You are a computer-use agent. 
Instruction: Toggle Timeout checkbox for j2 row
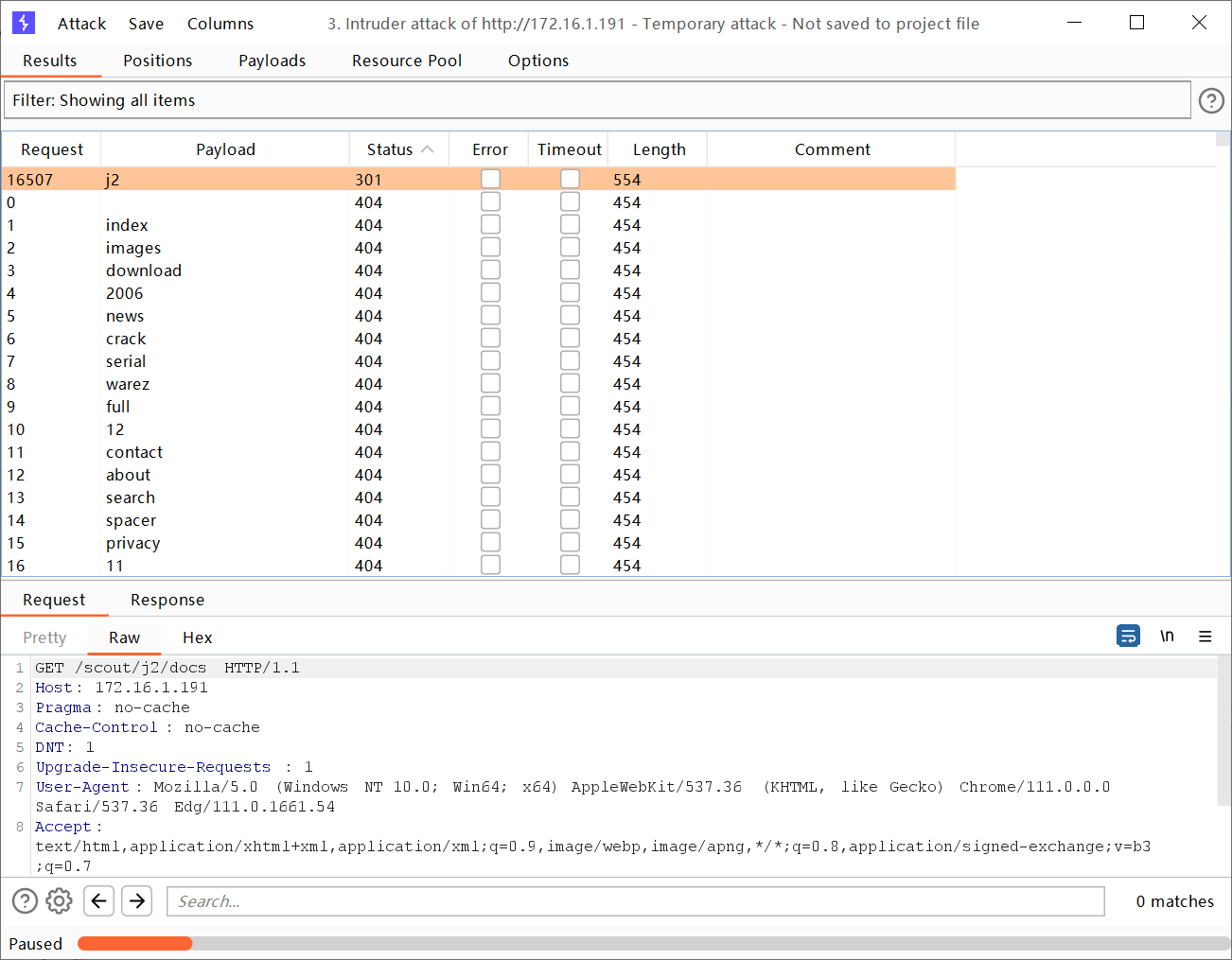click(570, 179)
